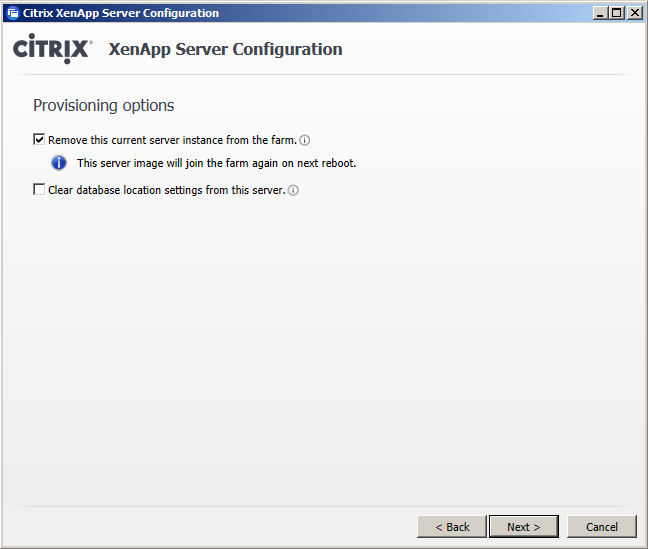The image size is (648, 549).
Task: Click info icon beside Remove server instance option
Action: tap(305, 141)
